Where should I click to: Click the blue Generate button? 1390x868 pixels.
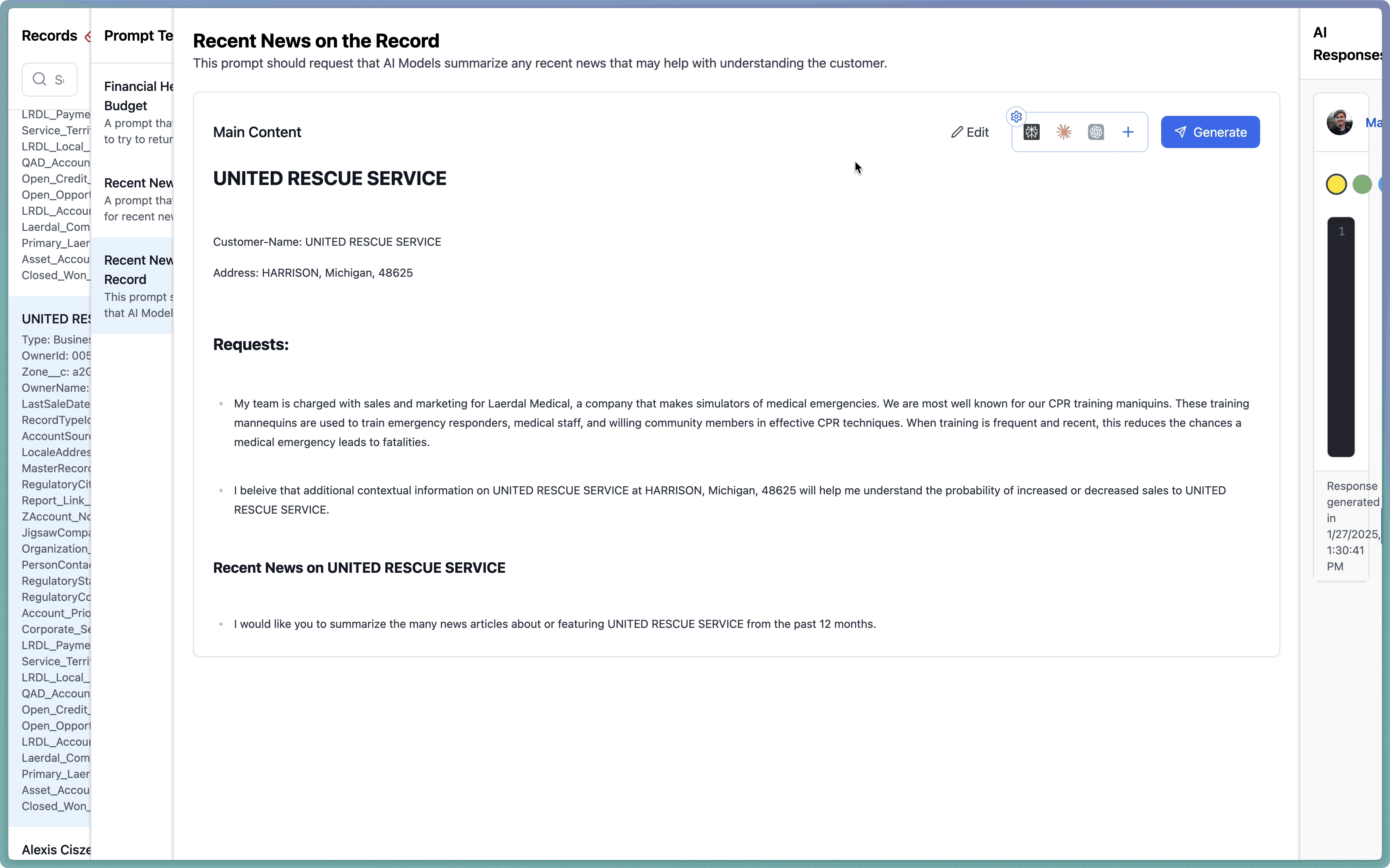(x=1210, y=132)
